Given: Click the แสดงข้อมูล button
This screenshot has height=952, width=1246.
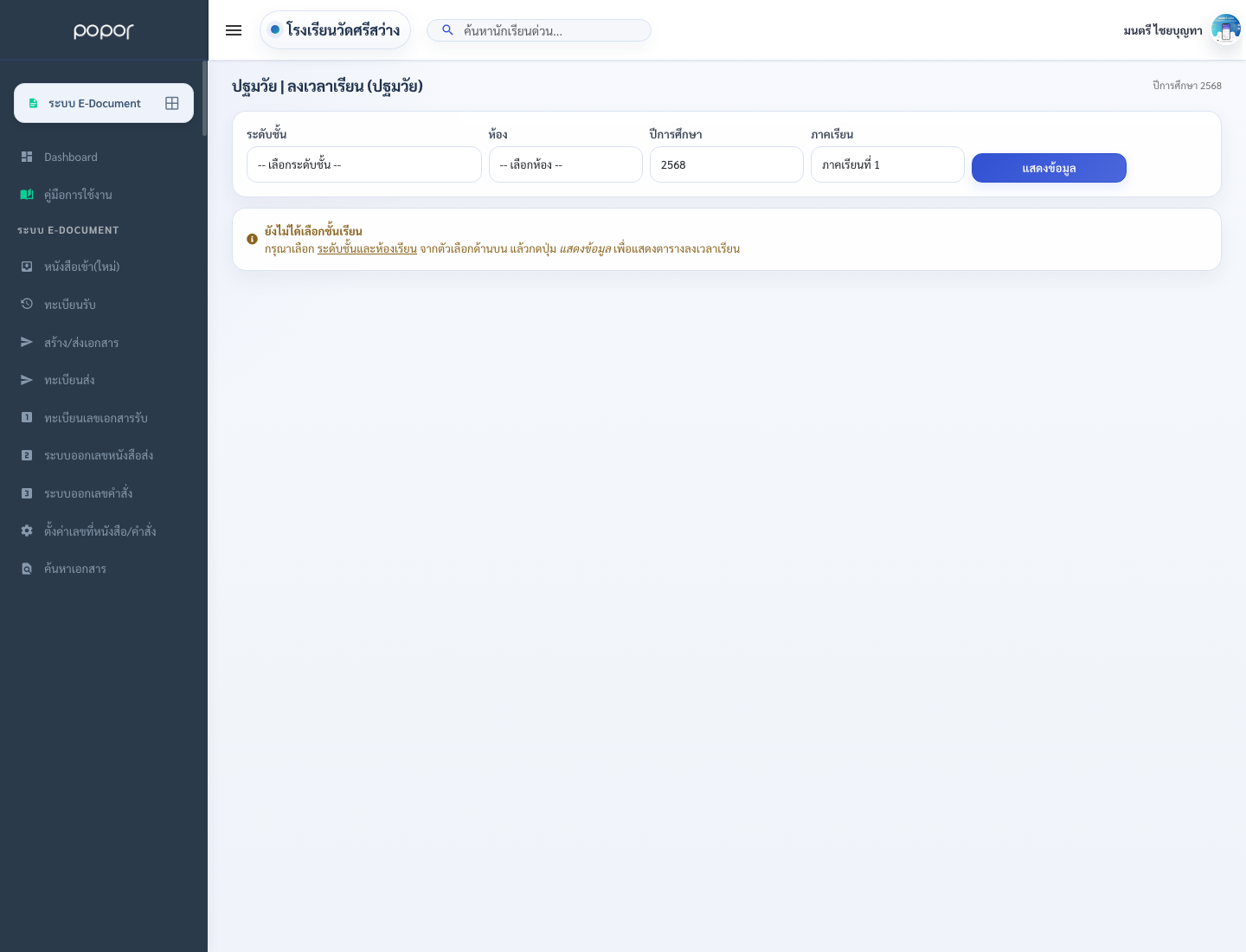Looking at the screenshot, I should (x=1049, y=168).
